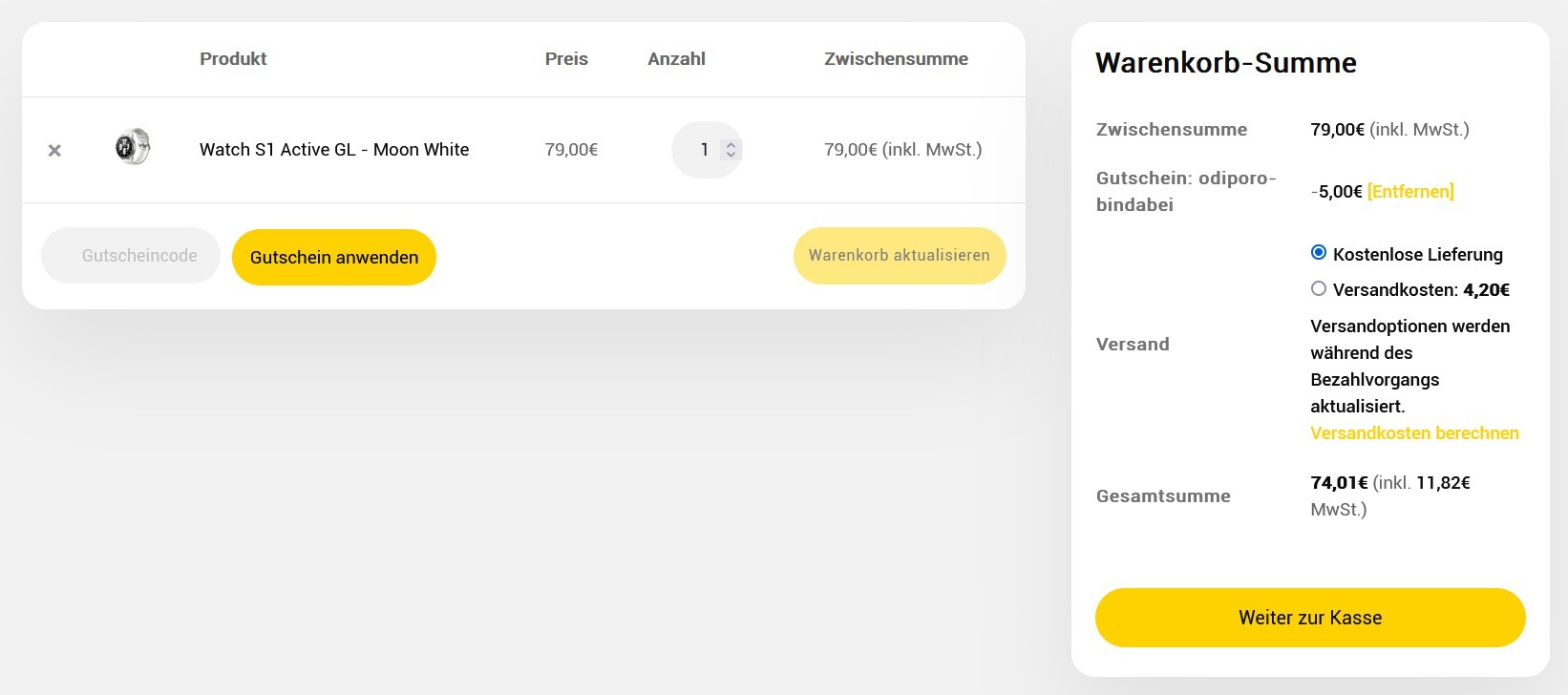Open the Moon White watch product thumbnail
This screenshot has width=1568, height=695.
tap(133, 147)
